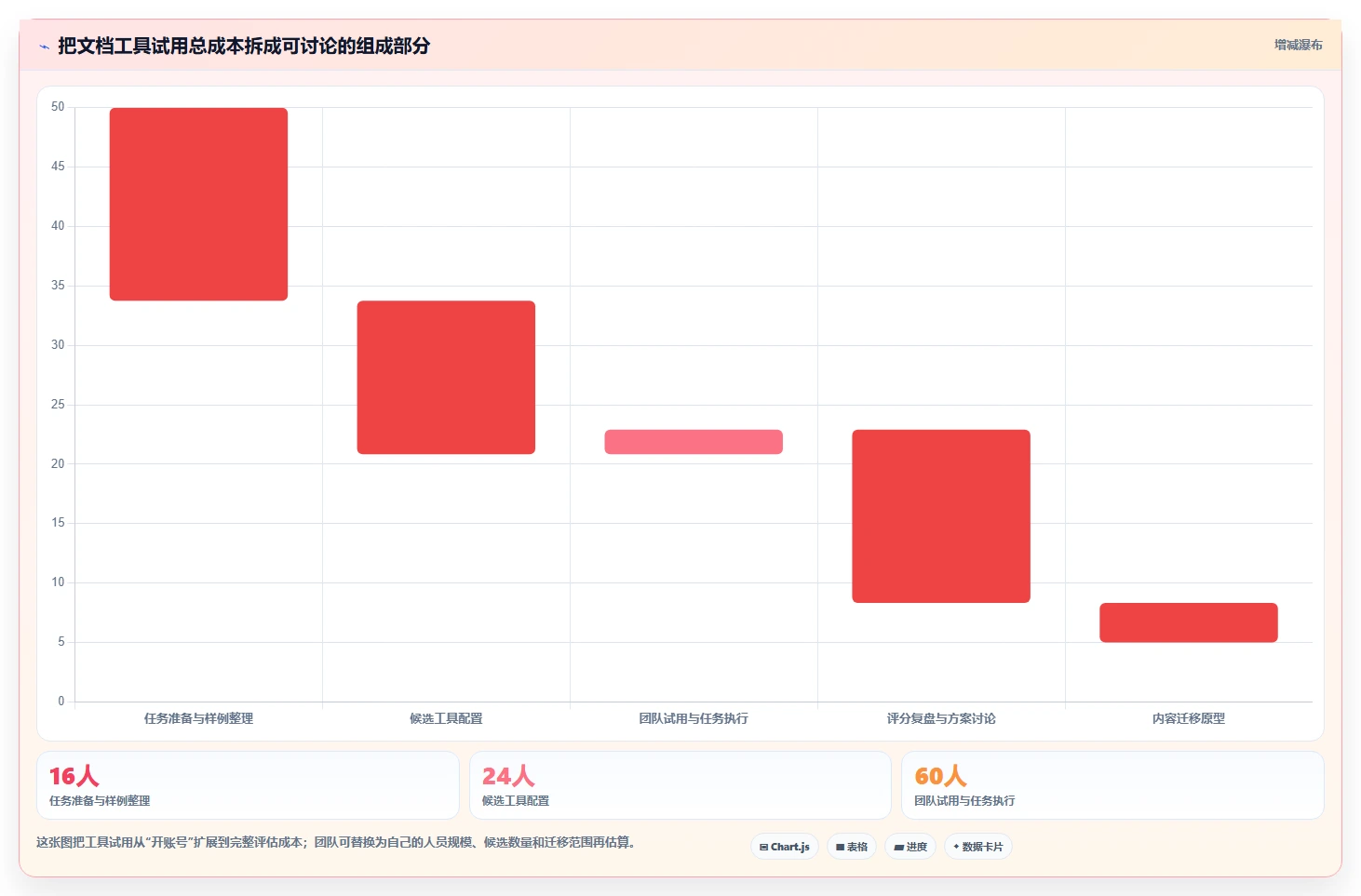The image size is (1361, 896).
Task: Click the chart title 把文档工具试用总成本拆成可讨论的组成部分
Action: (244, 46)
